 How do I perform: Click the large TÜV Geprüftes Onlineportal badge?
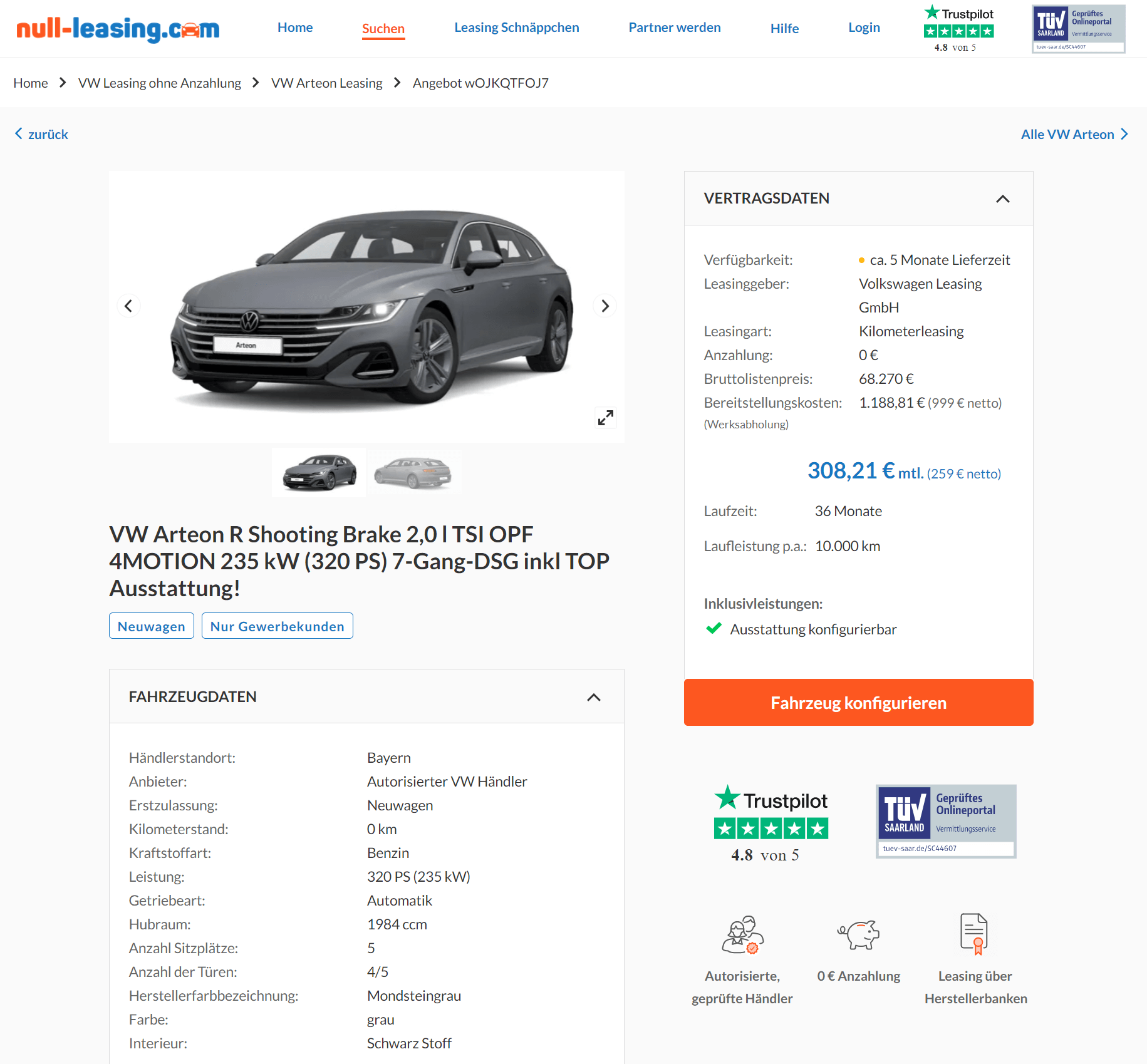(946, 821)
